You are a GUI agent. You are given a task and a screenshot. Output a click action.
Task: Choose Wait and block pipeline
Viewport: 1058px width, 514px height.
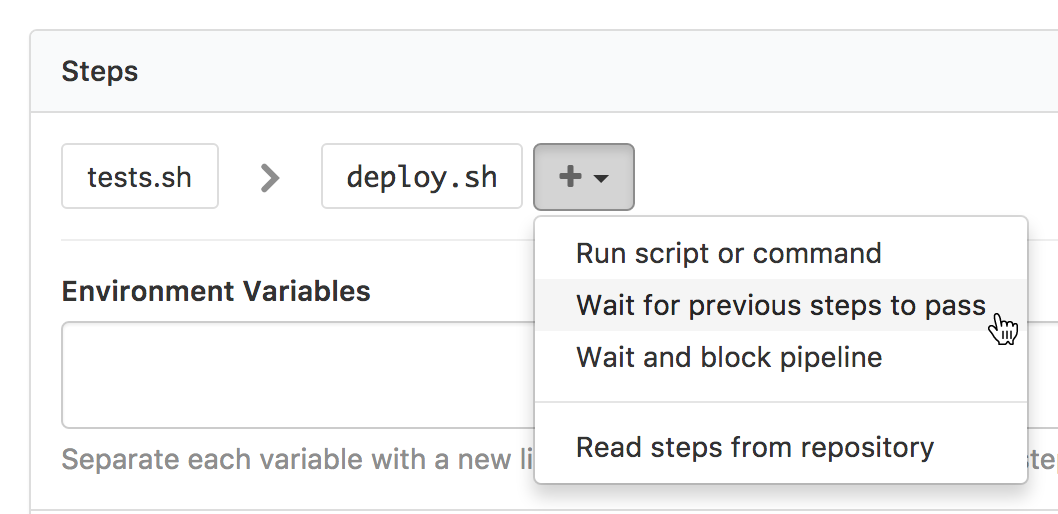(x=781, y=357)
